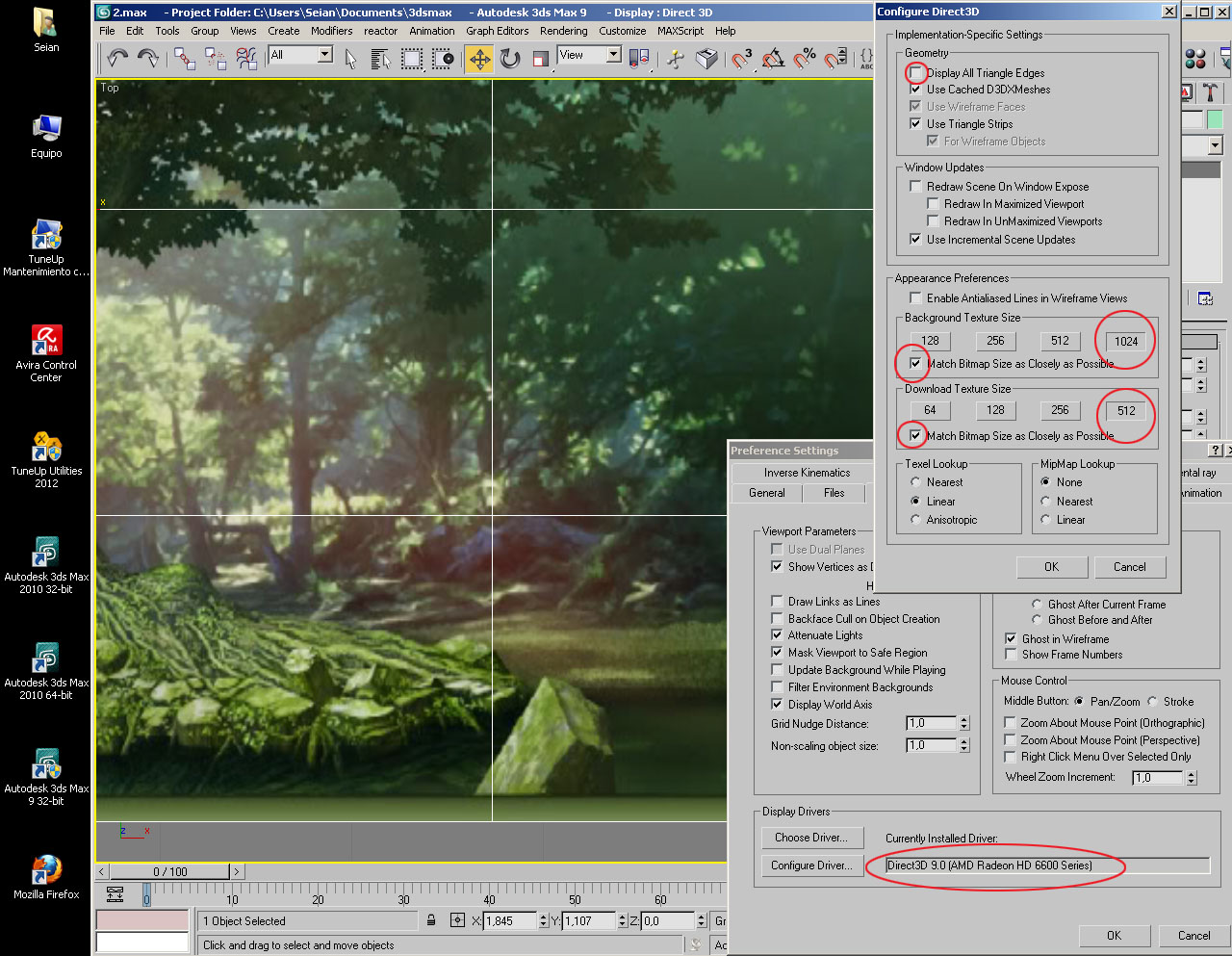Open the Selection Filter 'All' dropdown

point(325,55)
